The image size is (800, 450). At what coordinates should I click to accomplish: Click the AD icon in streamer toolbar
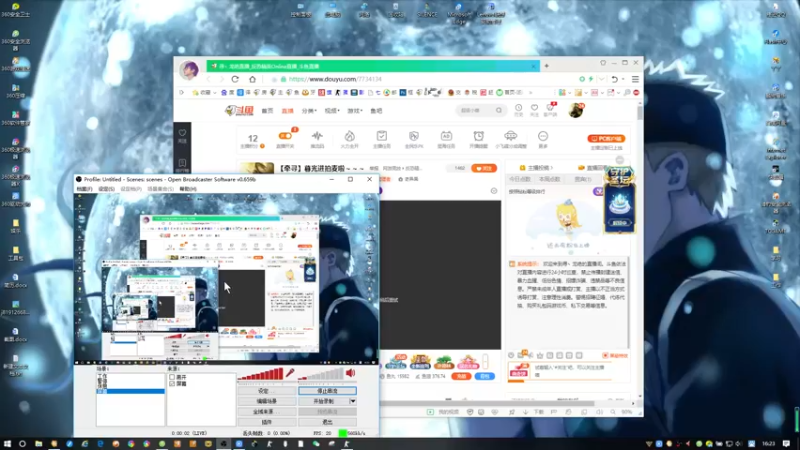(x=446, y=136)
